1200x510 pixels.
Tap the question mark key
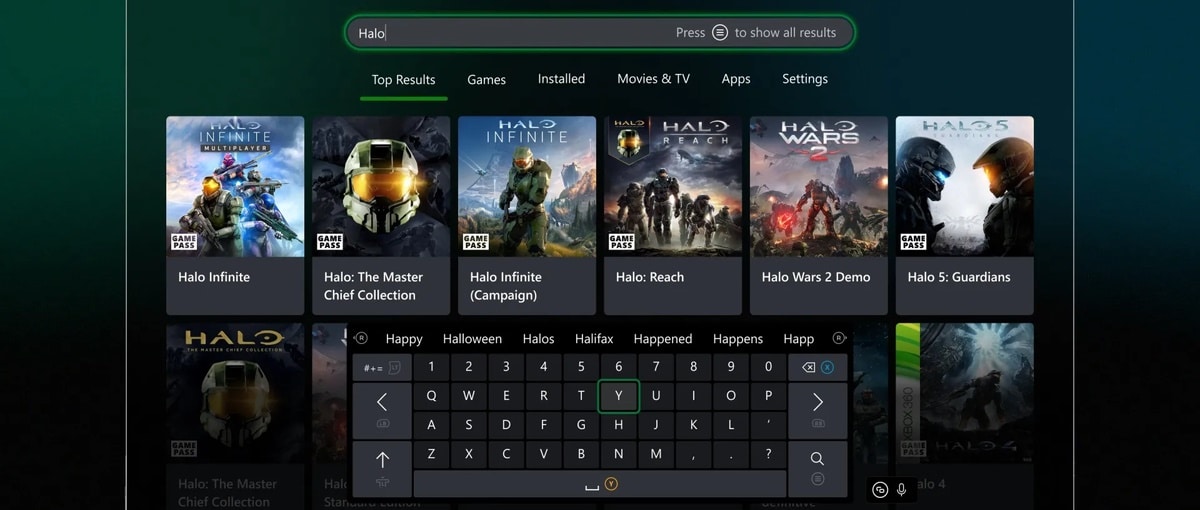[768, 454]
